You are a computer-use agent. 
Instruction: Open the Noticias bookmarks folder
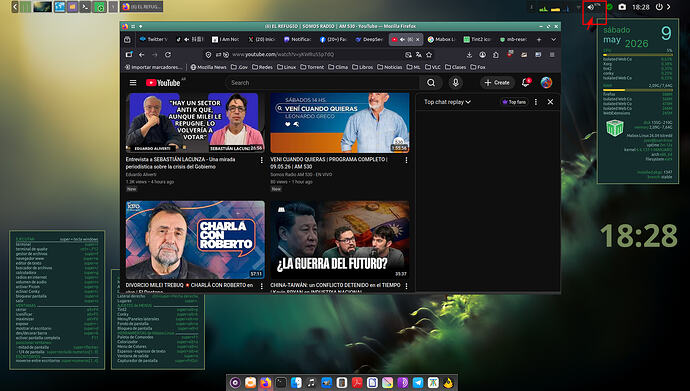coord(390,67)
